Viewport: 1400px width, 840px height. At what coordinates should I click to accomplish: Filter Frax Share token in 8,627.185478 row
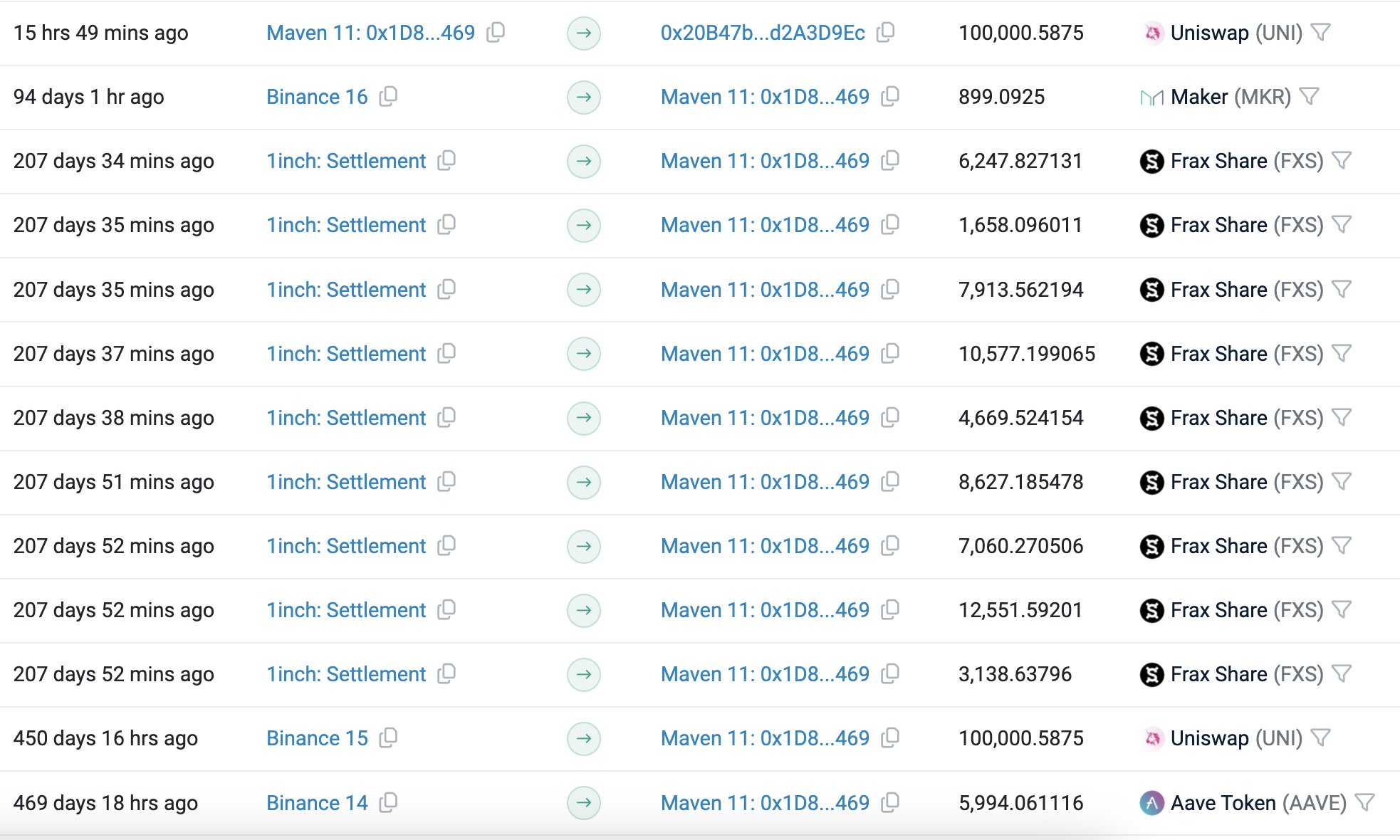click(1342, 482)
